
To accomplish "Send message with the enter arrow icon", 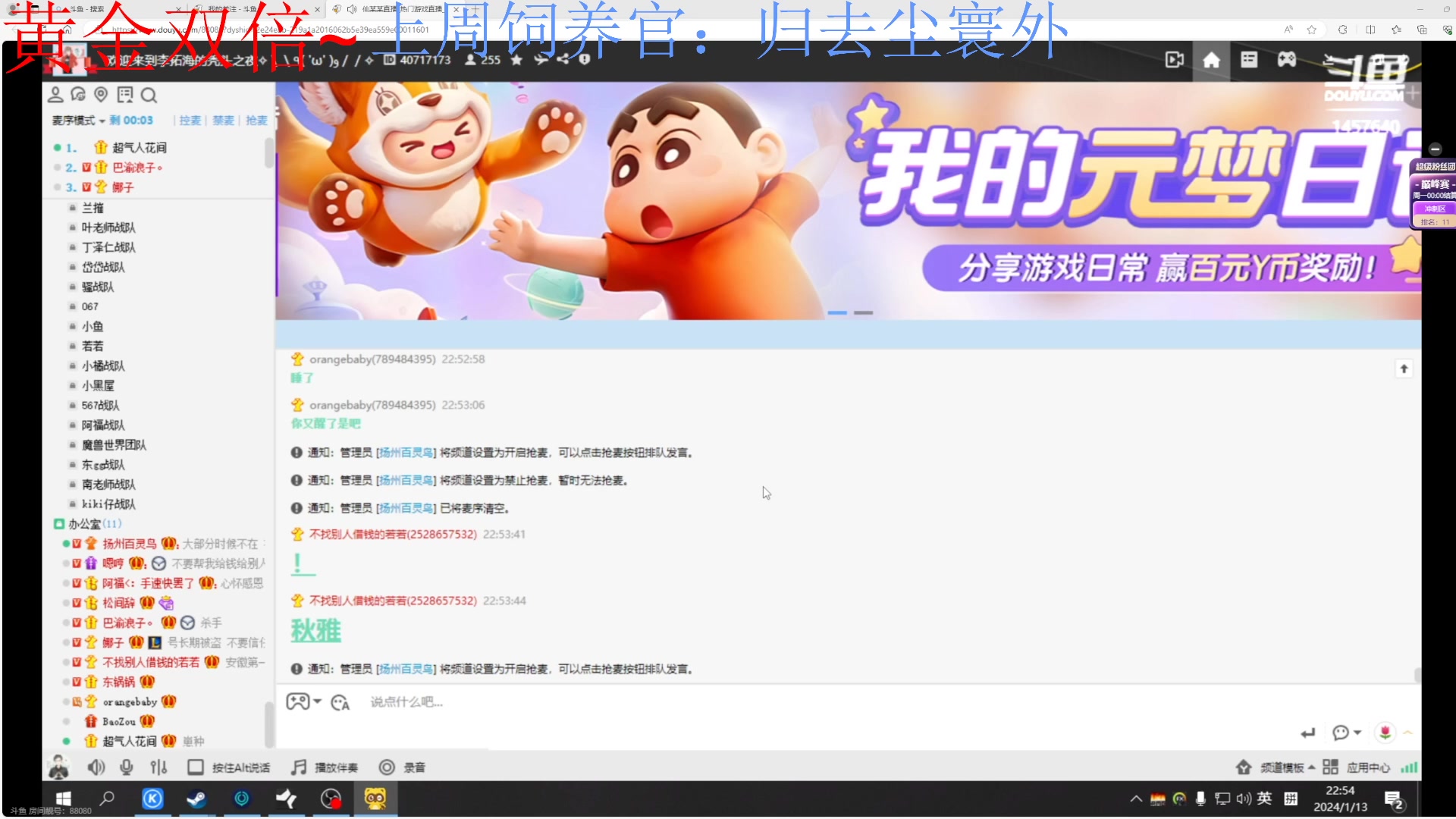I will [1308, 733].
